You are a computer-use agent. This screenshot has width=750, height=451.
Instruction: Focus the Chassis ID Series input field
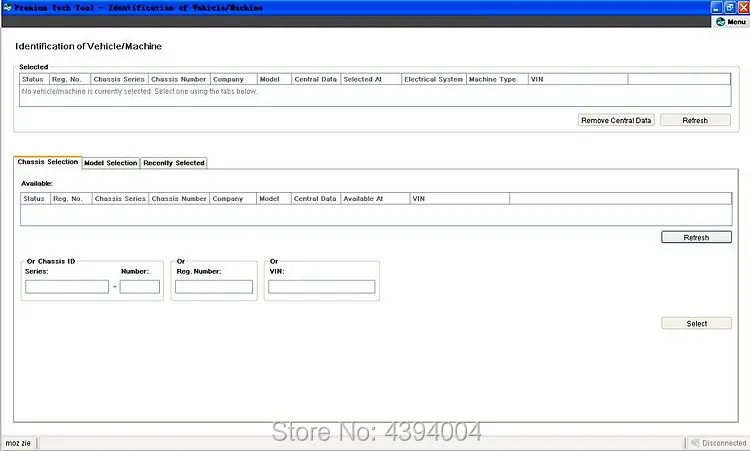click(x=67, y=286)
